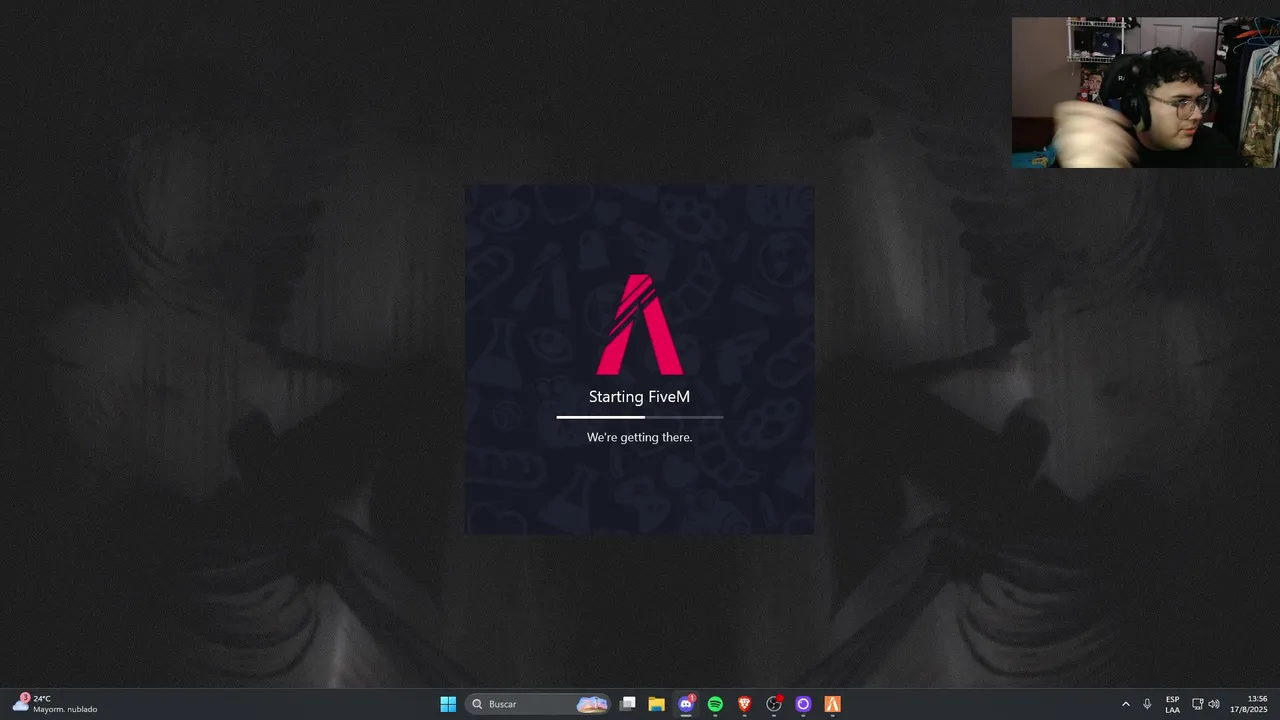Switch the ESP LAA input language
Viewport: 1280px width, 720px height.
tap(1172, 704)
